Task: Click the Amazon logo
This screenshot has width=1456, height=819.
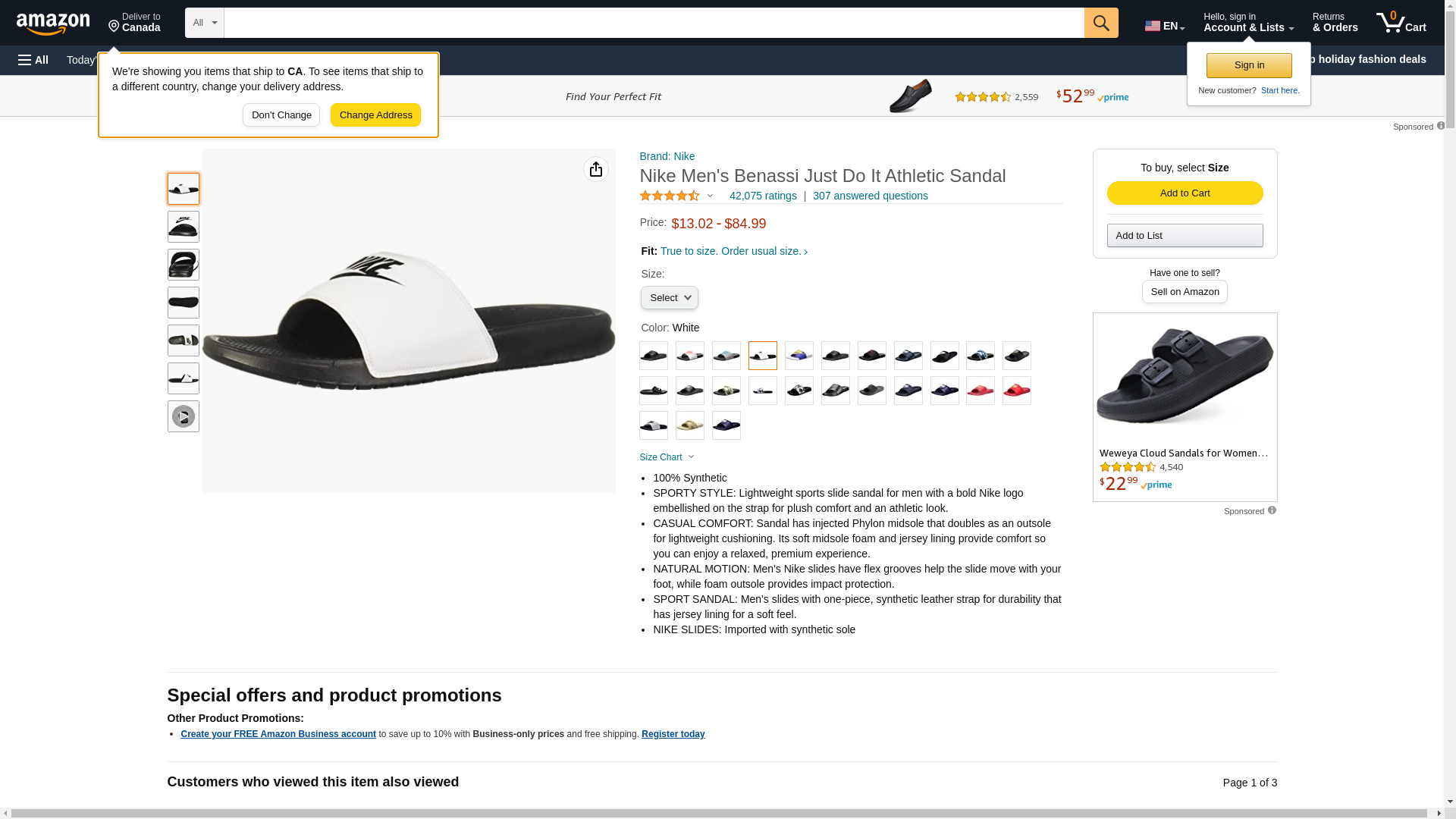Action: point(53,24)
